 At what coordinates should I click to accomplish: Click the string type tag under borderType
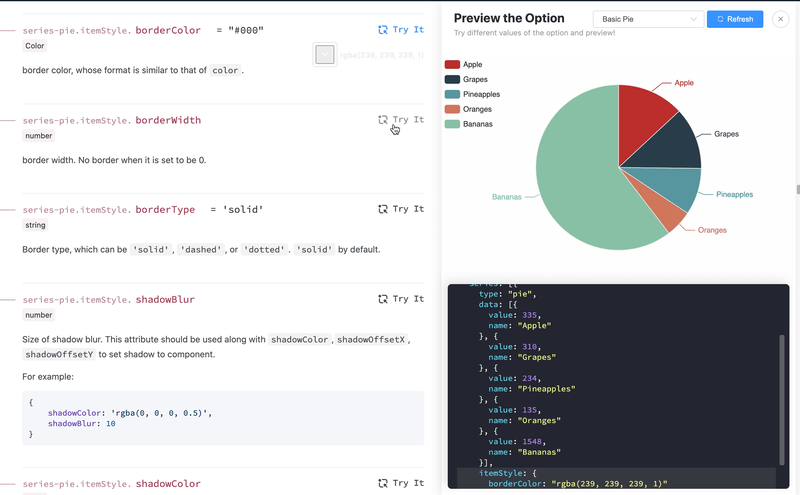[x=35, y=225]
